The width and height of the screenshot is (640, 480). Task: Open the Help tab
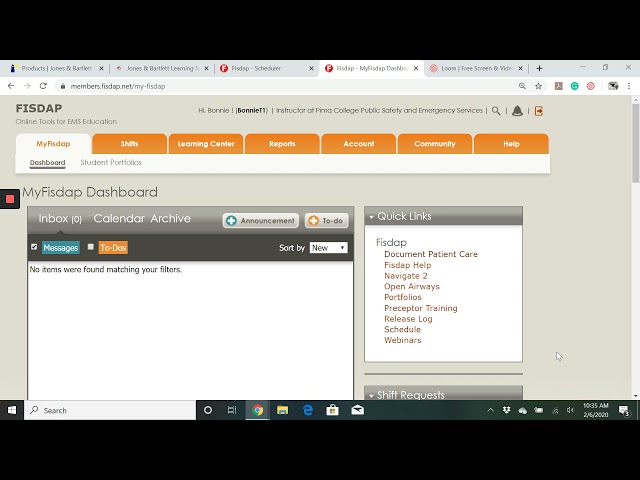(x=511, y=144)
